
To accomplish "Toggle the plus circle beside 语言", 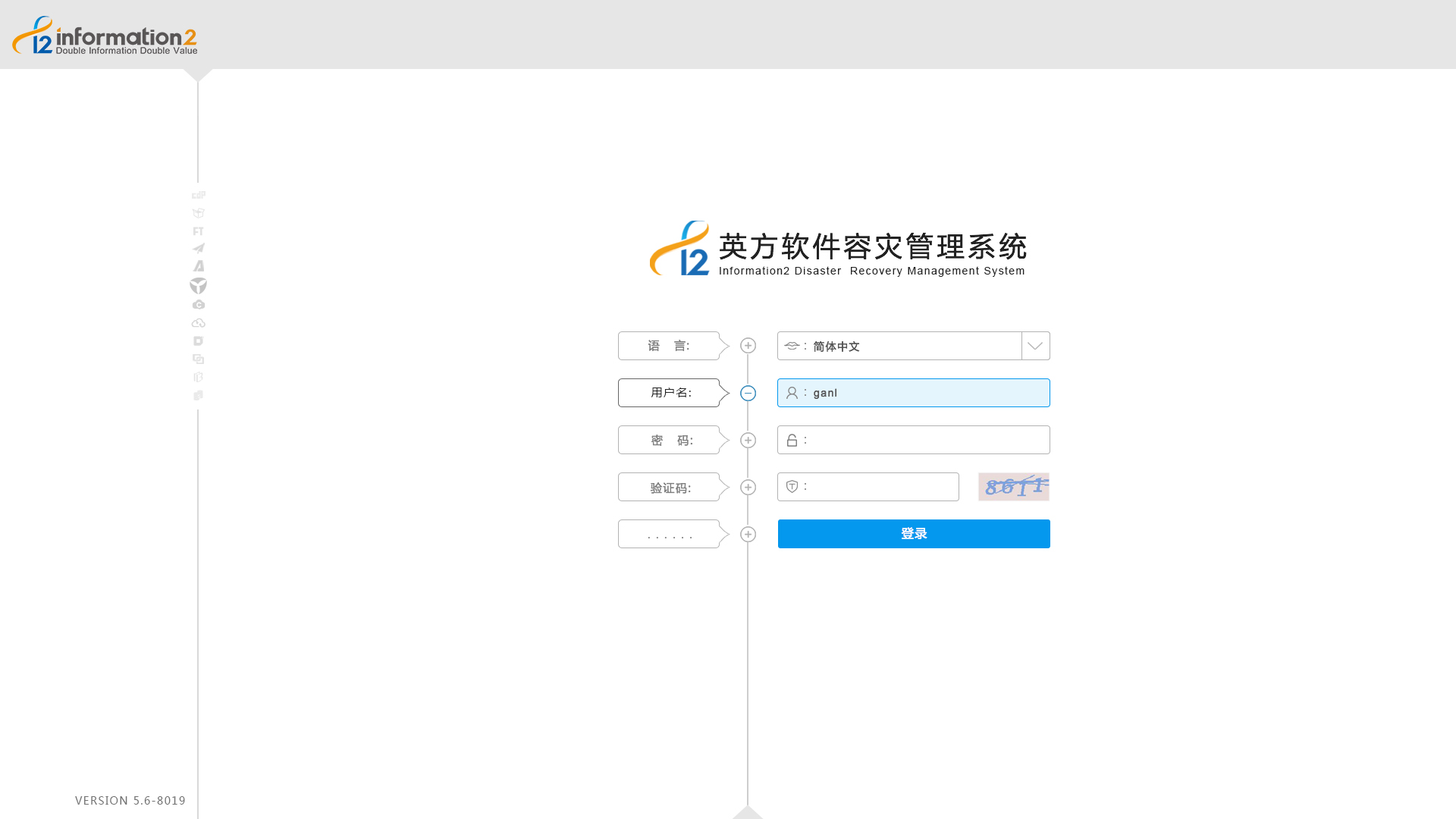I will click(x=748, y=346).
